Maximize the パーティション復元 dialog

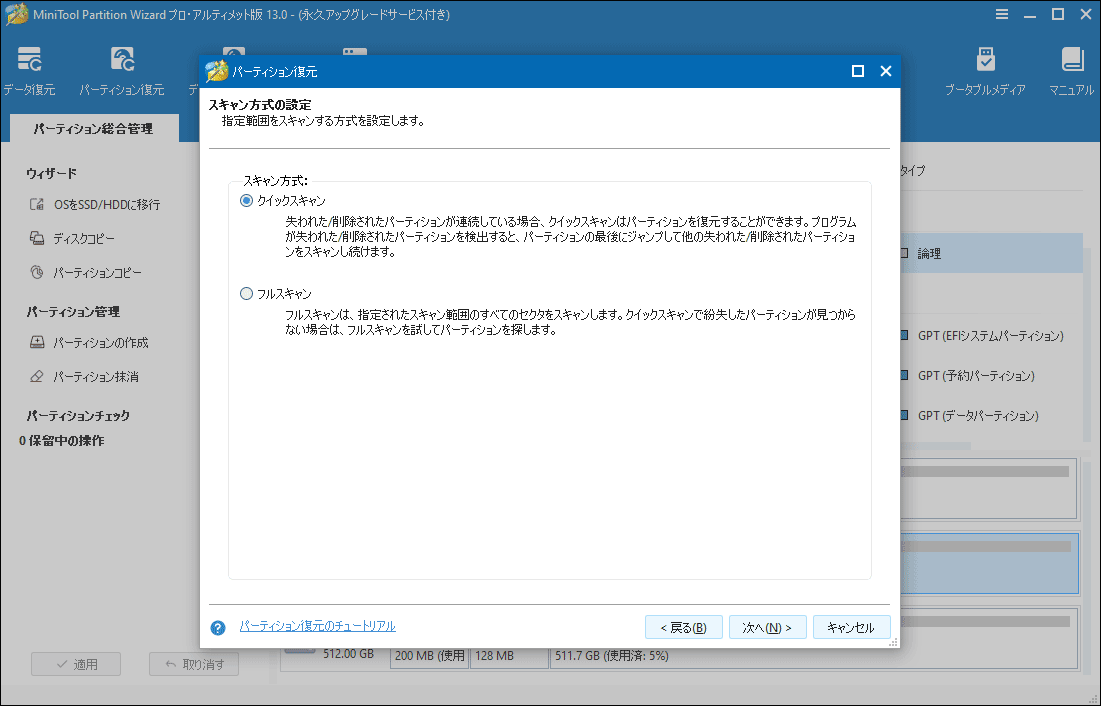(857, 71)
